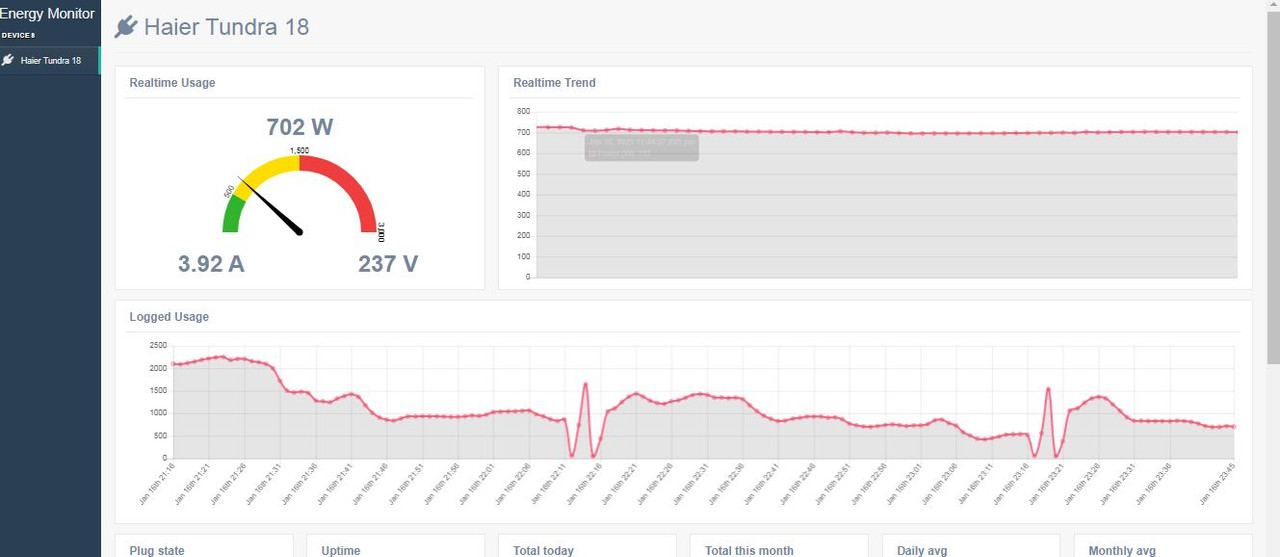Image resolution: width=1280 pixels, height=557 pixels.
Task: Click plug icon beside sidebar Haier Tundra 18
Action: point(8,60)
